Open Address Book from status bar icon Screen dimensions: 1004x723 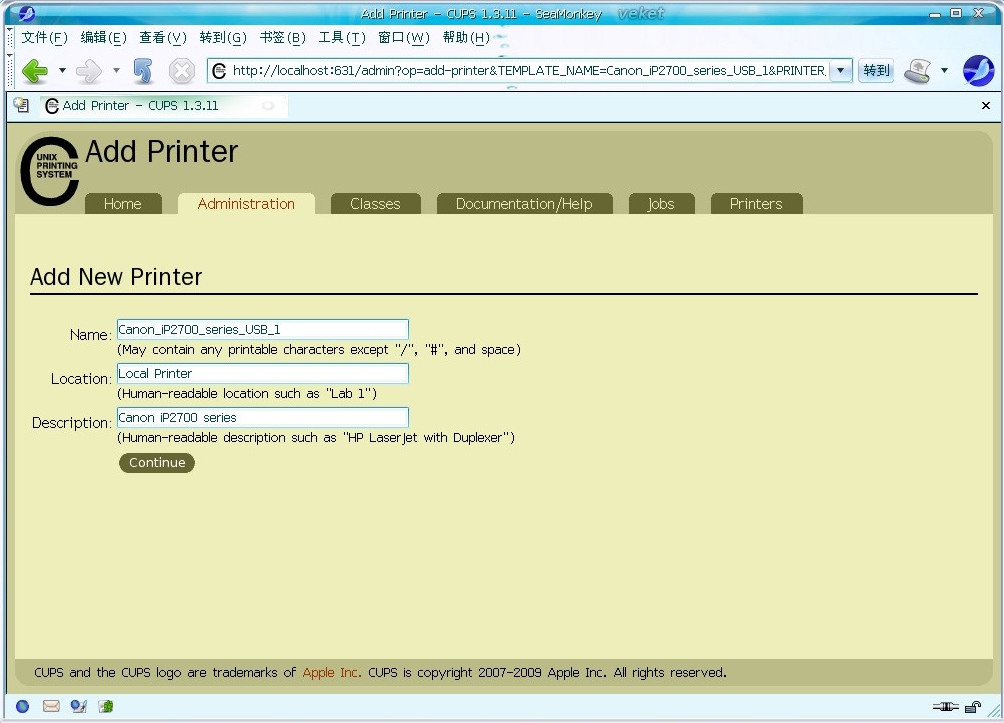tap(106, 706)
